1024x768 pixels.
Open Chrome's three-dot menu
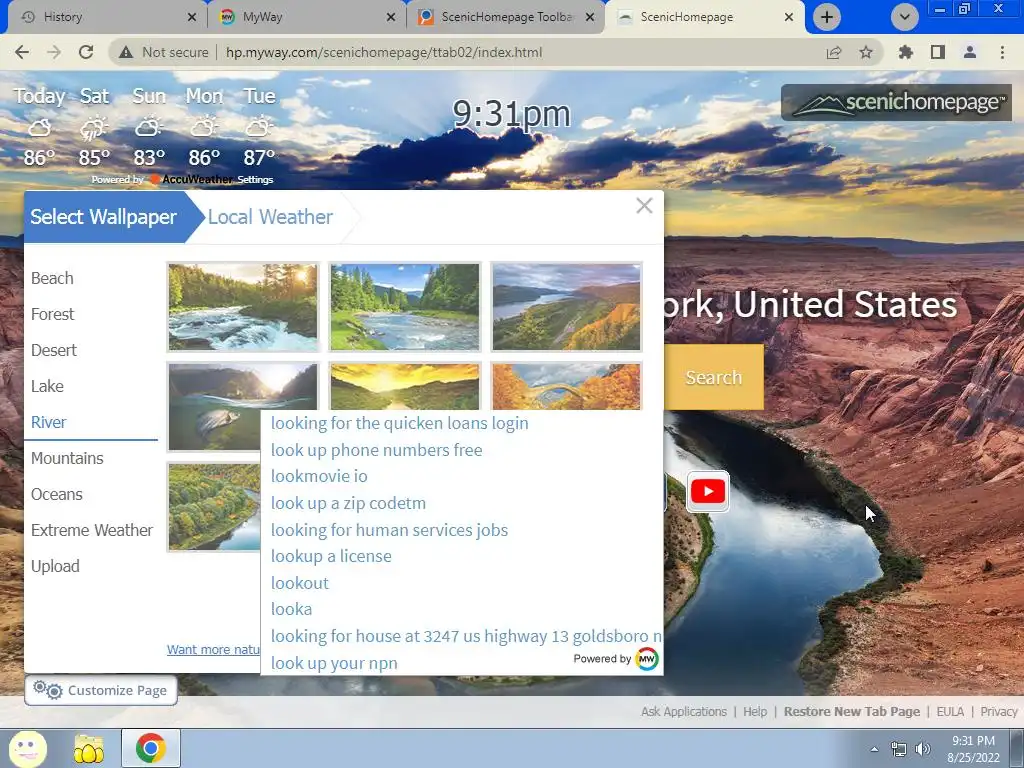1002,52
